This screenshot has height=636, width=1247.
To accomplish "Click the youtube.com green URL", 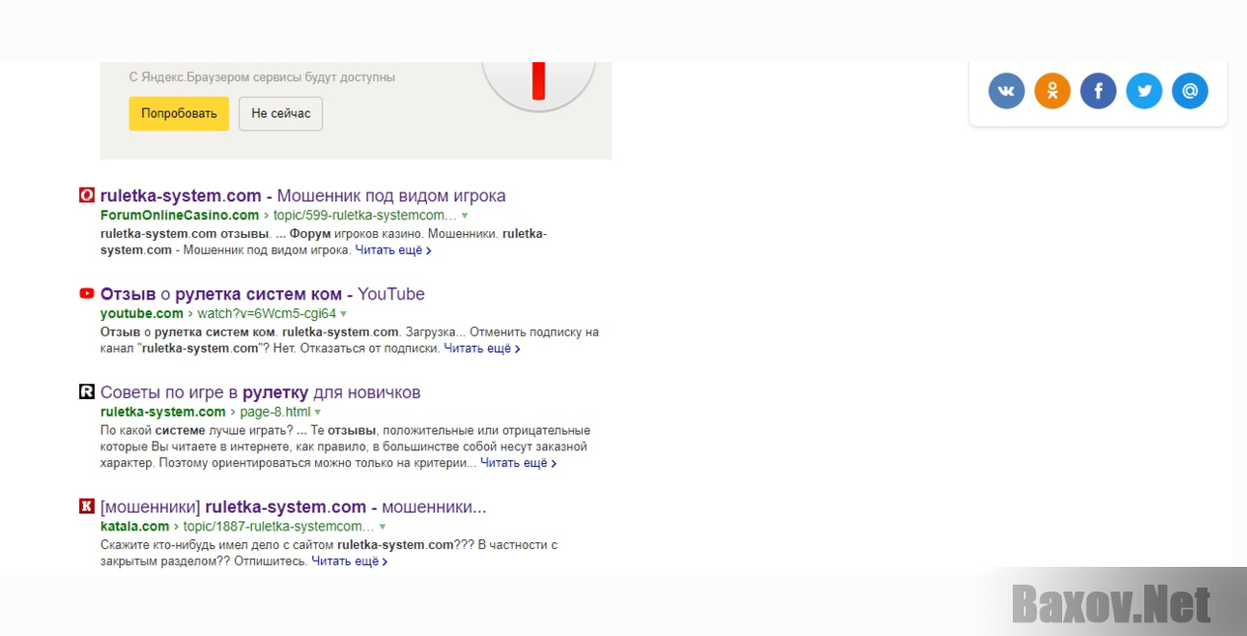I will [142, 313].
